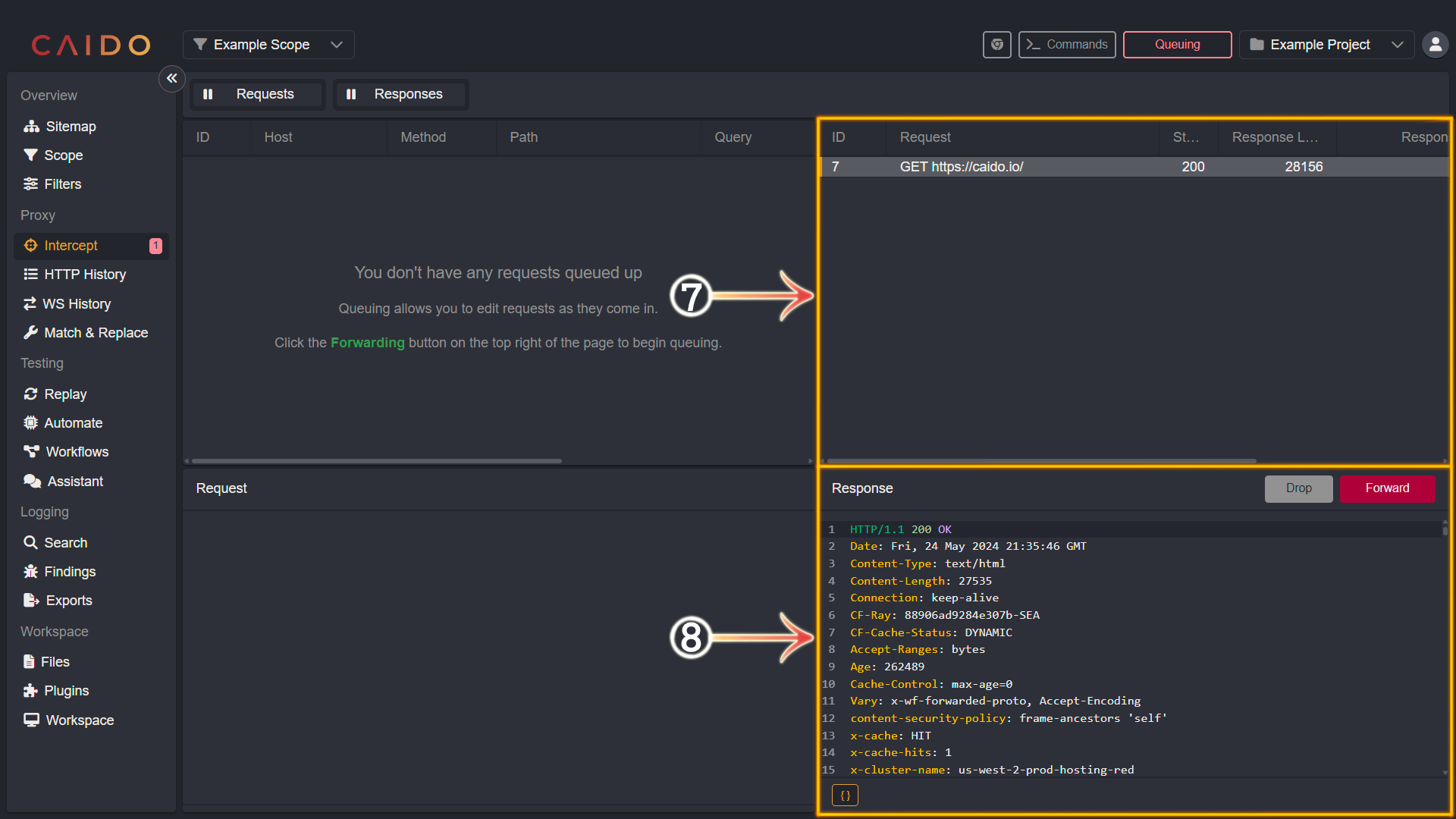
Task: Open Files in the sidebar
Action: (x=91, y=662)
